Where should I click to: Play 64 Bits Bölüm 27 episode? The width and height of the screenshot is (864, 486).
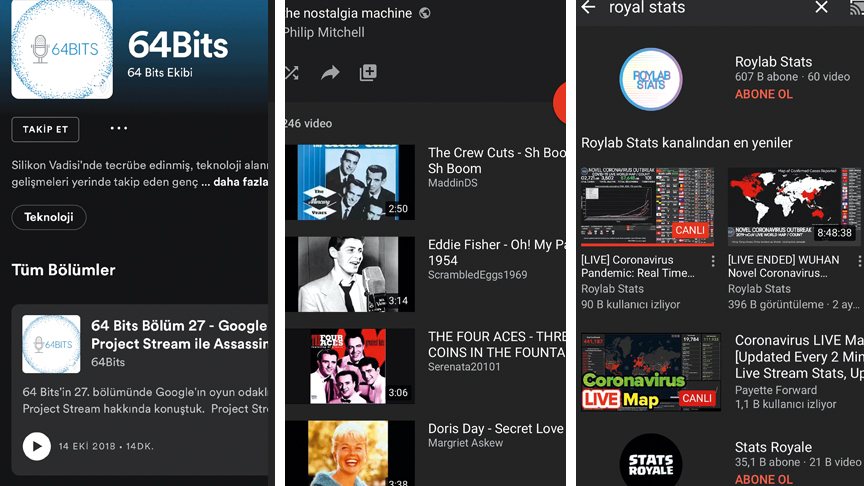pos(36,446)
